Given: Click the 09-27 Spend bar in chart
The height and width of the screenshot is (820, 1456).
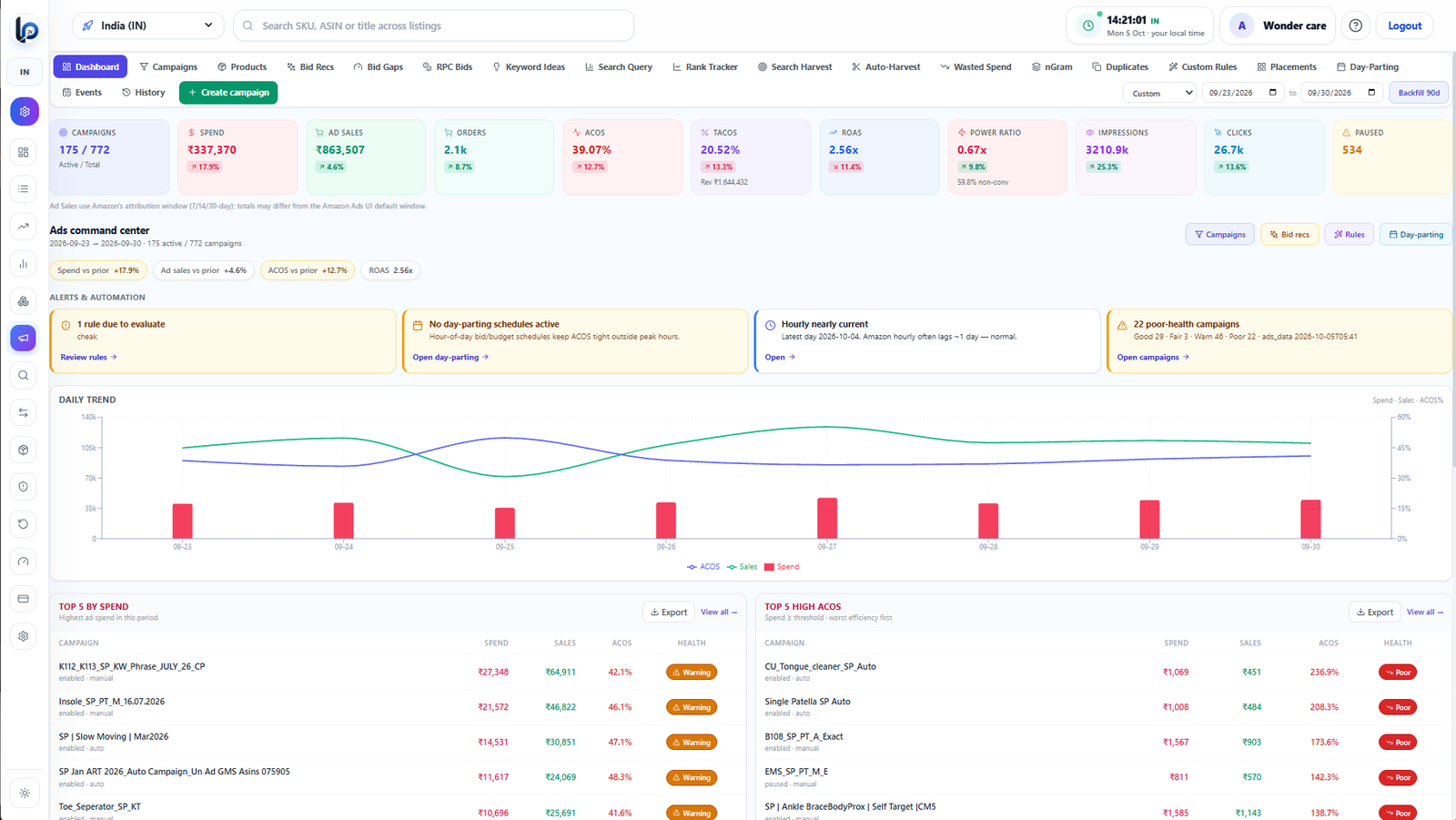Looking at the screenshot, I should tap(827, 518).
